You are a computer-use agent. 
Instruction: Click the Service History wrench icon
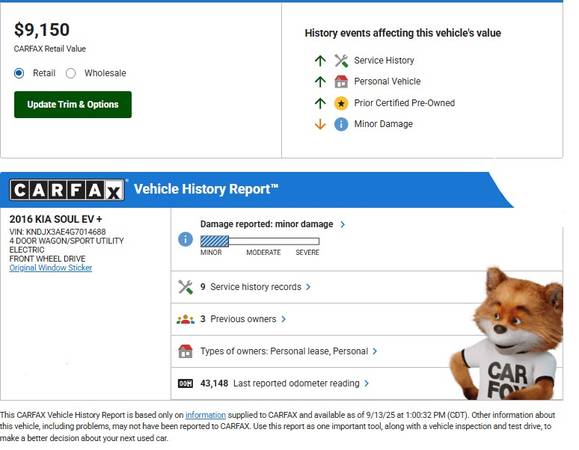tap(341, 61)
